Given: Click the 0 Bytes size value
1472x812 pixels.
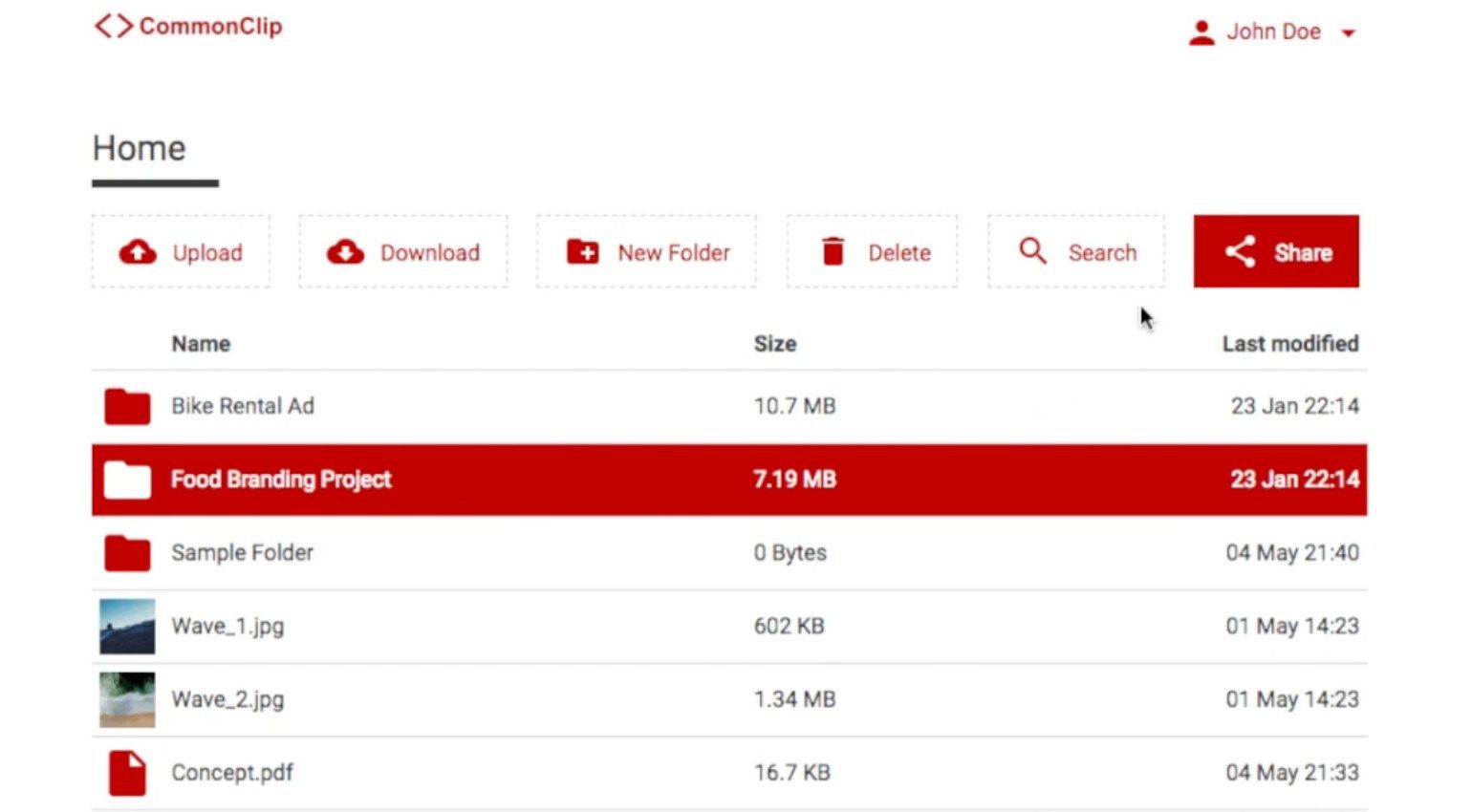Looking at the screenshot, I should [x=790, y=553].
